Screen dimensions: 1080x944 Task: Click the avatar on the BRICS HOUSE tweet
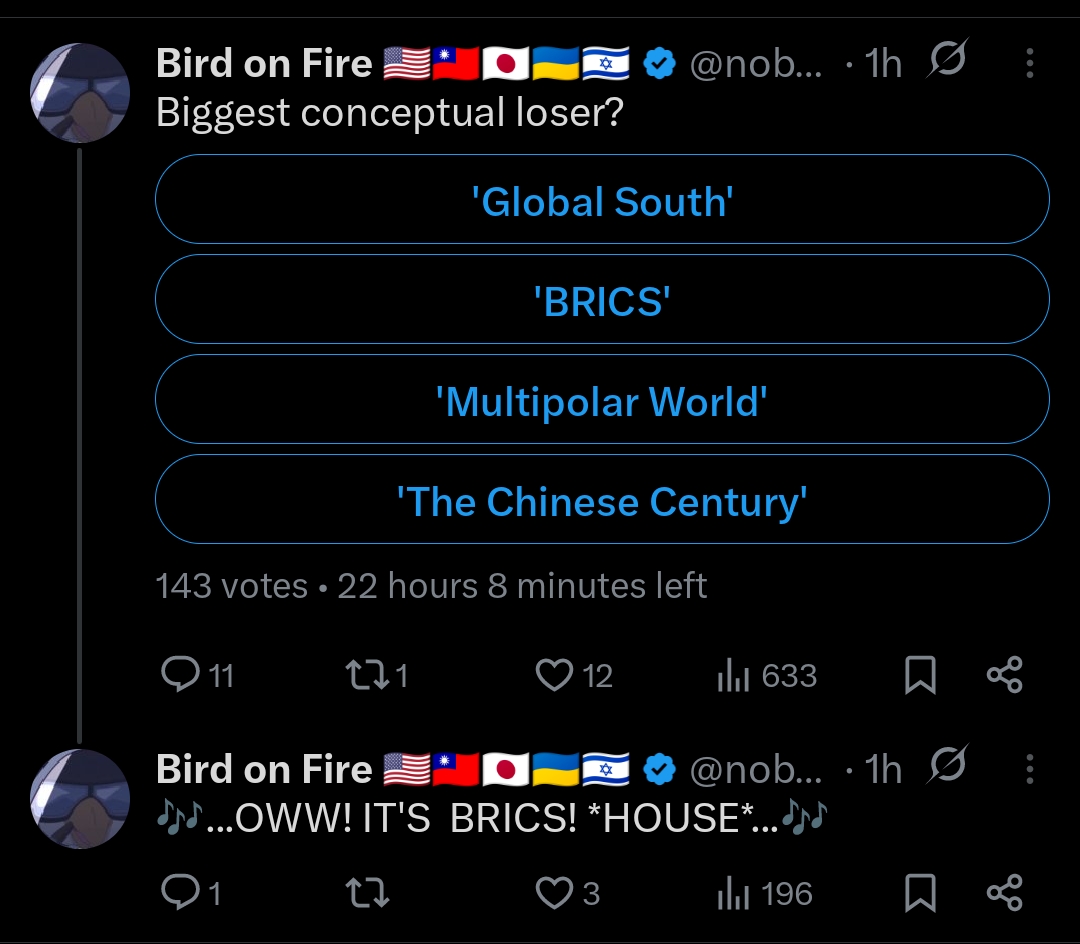(x=80, y=799)
